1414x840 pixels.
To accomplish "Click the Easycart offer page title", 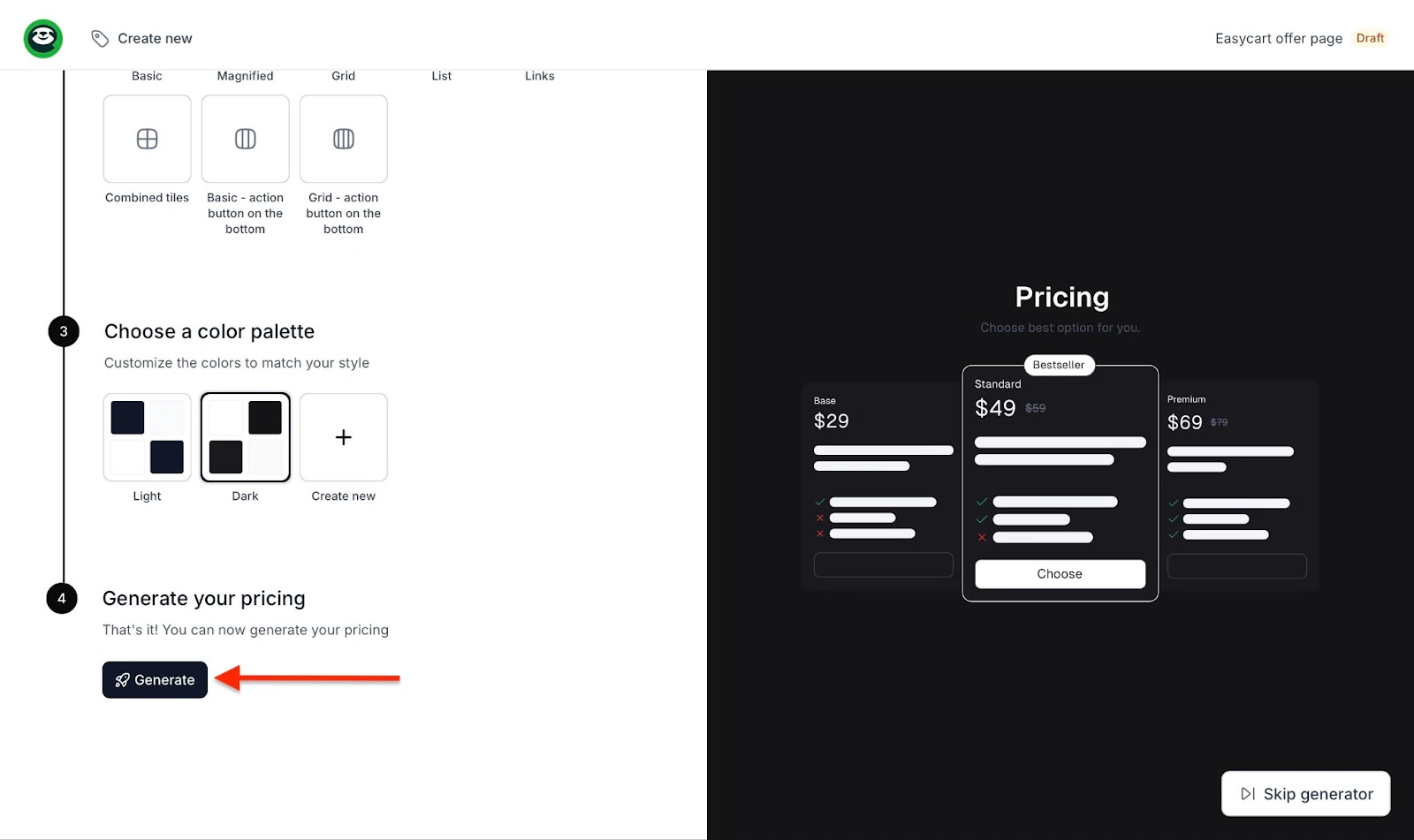I will (x=1279, y=38).
